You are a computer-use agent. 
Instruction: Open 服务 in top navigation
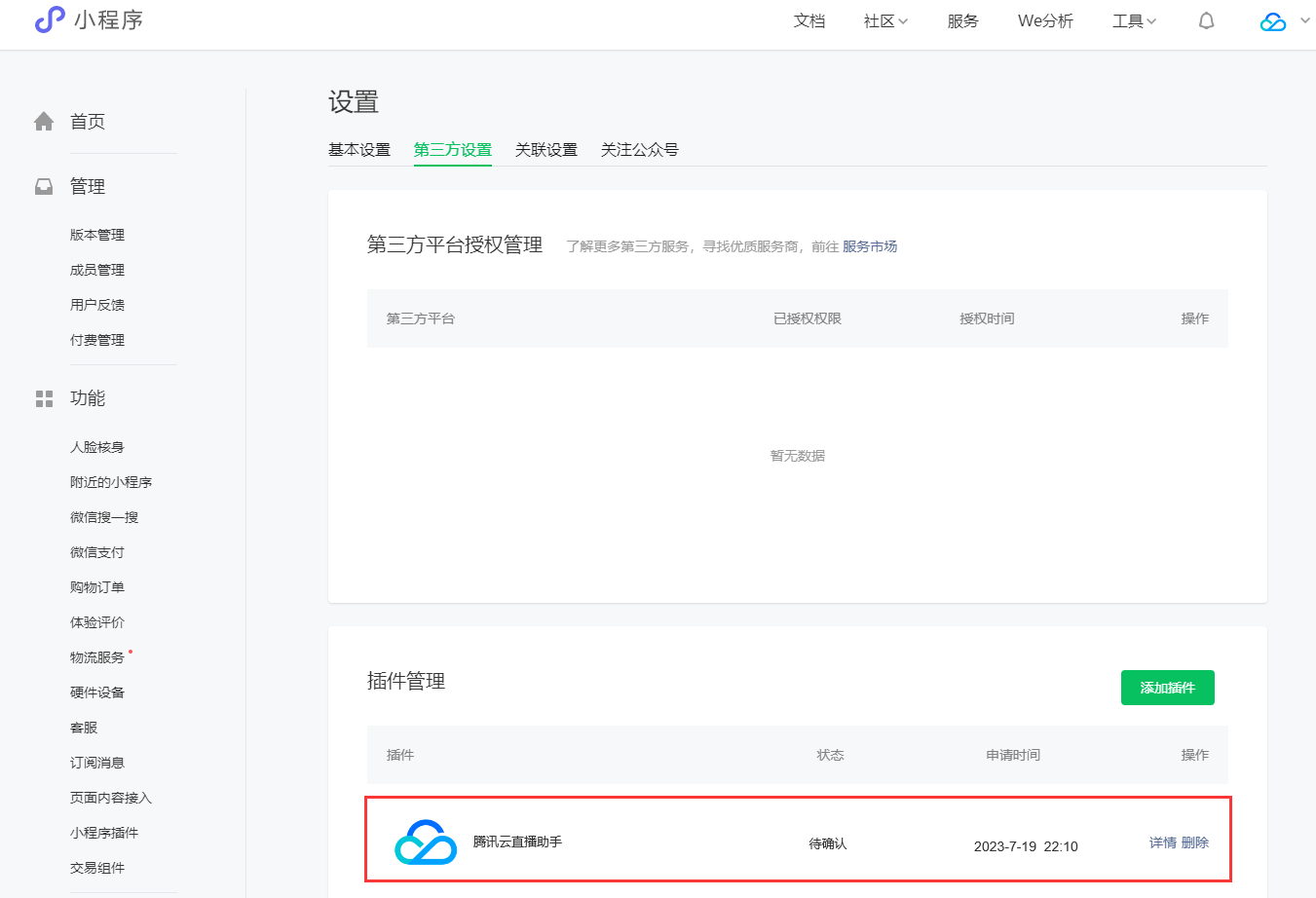[x=962, y=20]
